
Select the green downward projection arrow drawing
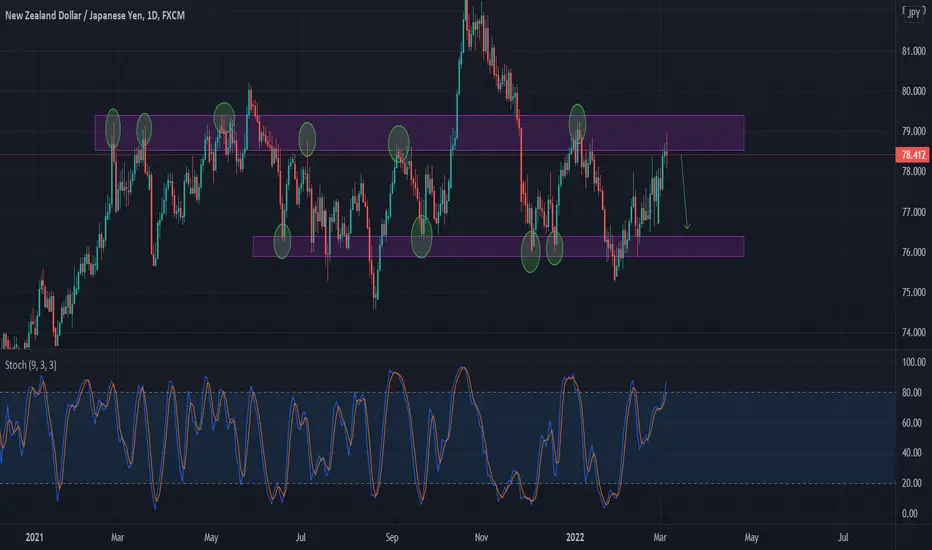685,192
